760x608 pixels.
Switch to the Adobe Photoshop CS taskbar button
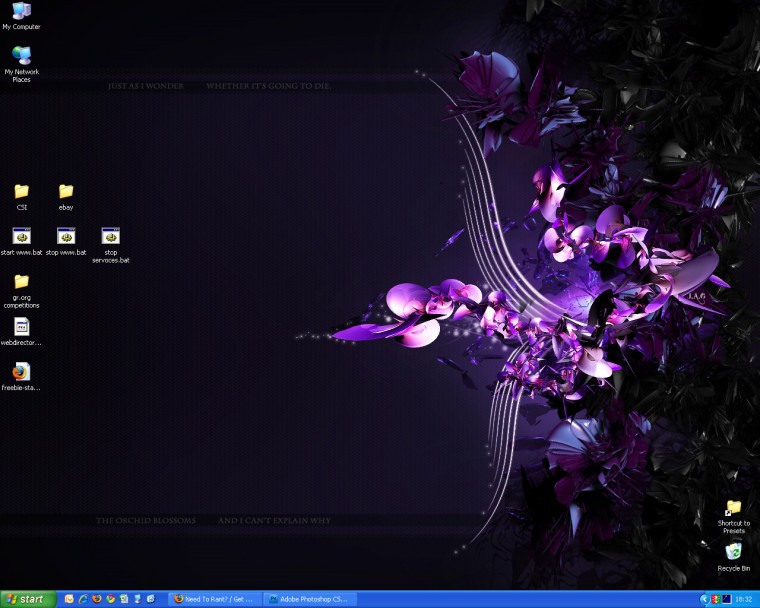coord(310,599)
